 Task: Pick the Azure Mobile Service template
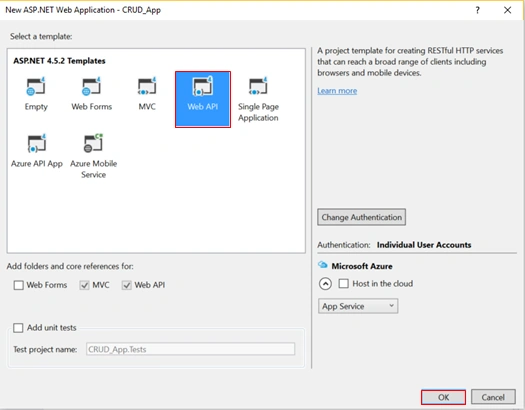93,156
